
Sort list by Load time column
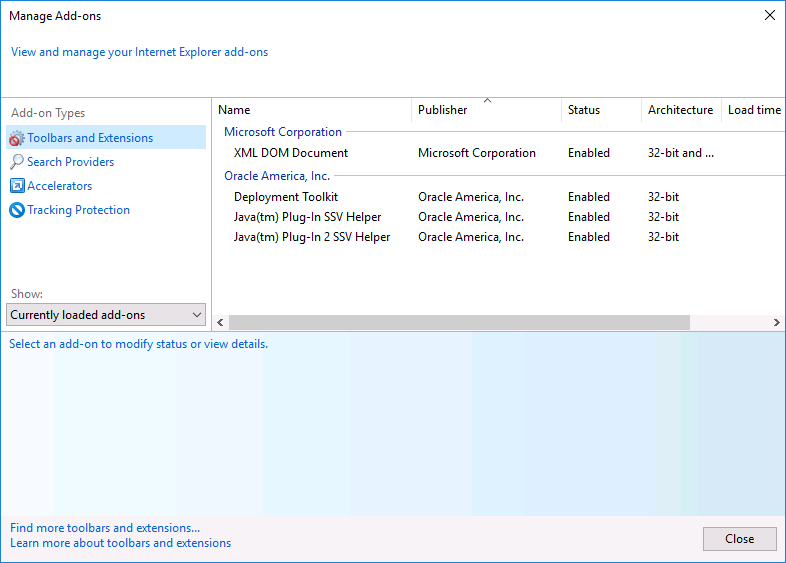pyautogui.click(x=754, y=110)
